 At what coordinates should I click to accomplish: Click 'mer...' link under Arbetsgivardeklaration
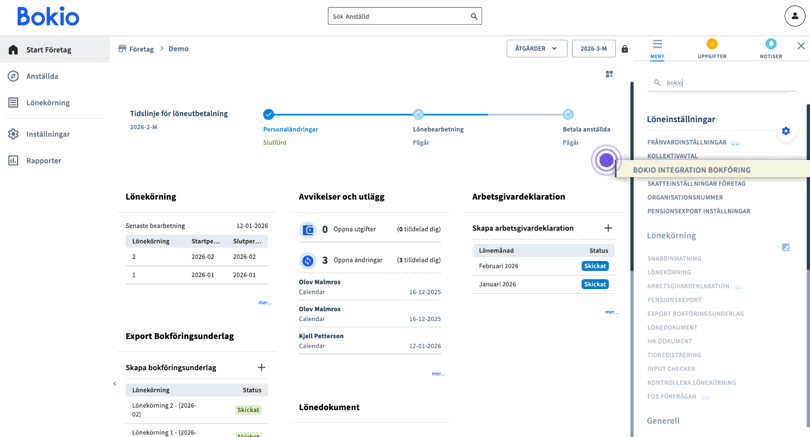611,312
